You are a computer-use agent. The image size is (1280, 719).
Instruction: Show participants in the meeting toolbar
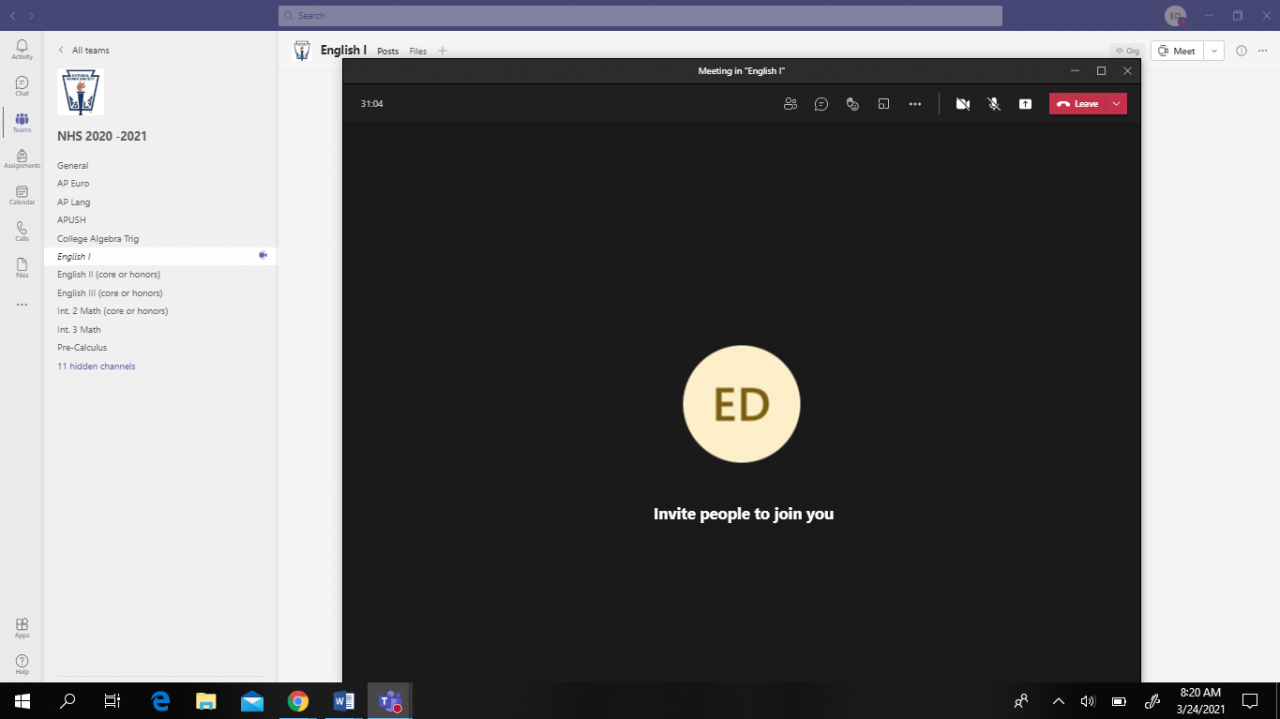pyautogui.click(x=790, y=104)
